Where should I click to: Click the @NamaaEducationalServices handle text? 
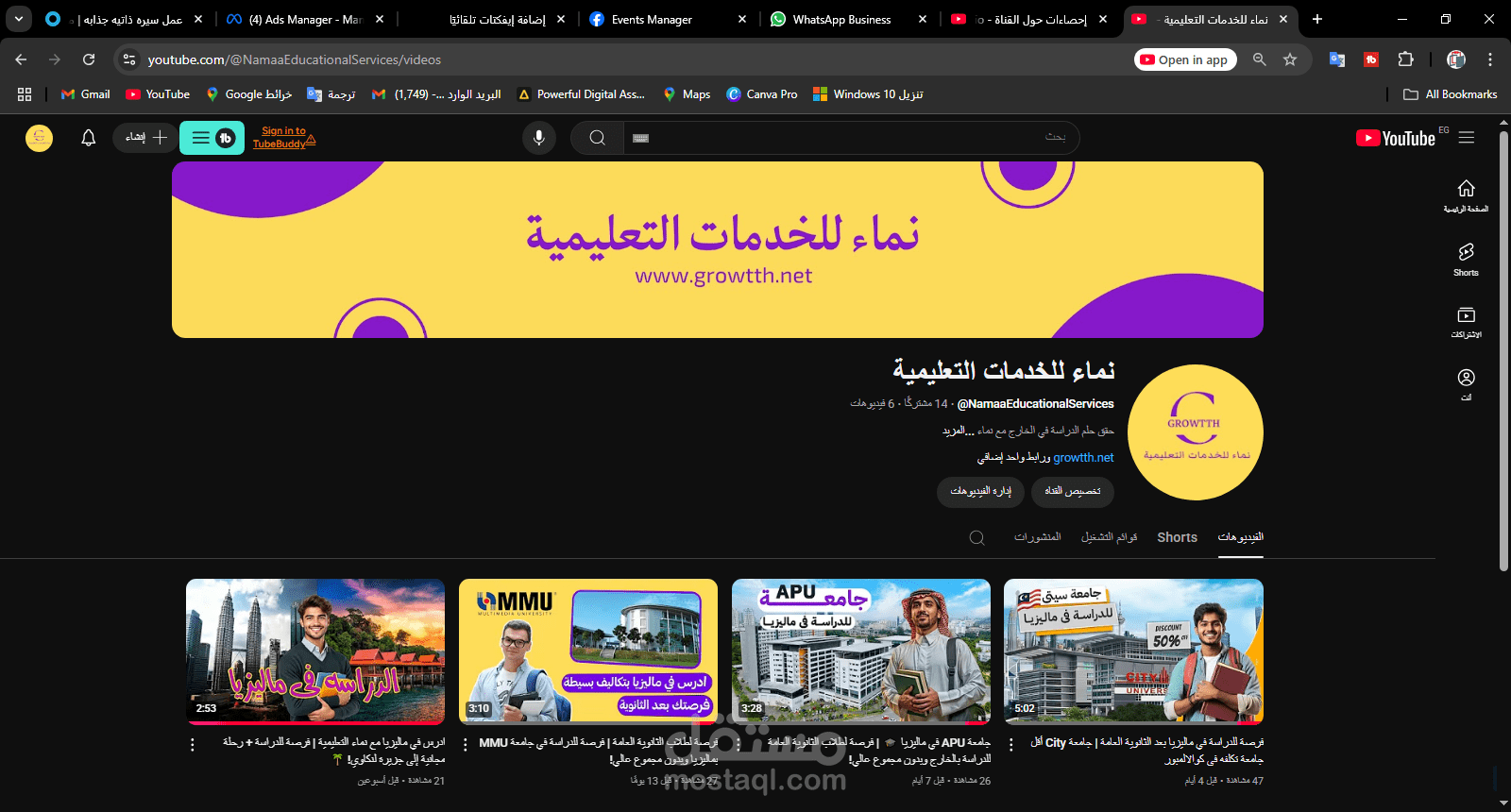click(1035, 404)
